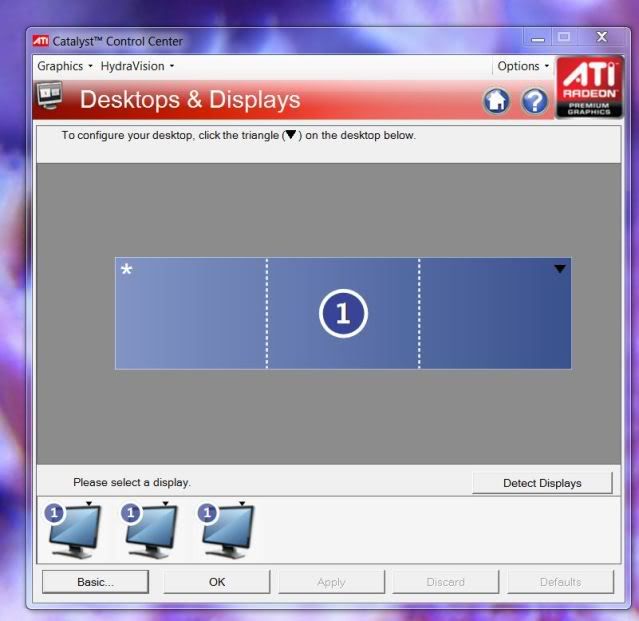Viewport: 639px width, 621px height.
Task: Click the black triangle on desktop 1
Action: [560, 269]
